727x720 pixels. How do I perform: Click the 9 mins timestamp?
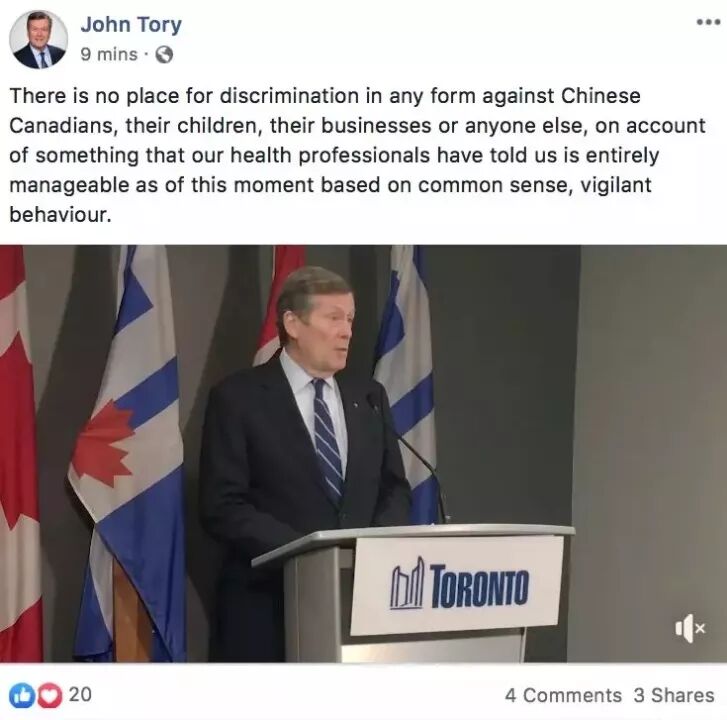109,54
